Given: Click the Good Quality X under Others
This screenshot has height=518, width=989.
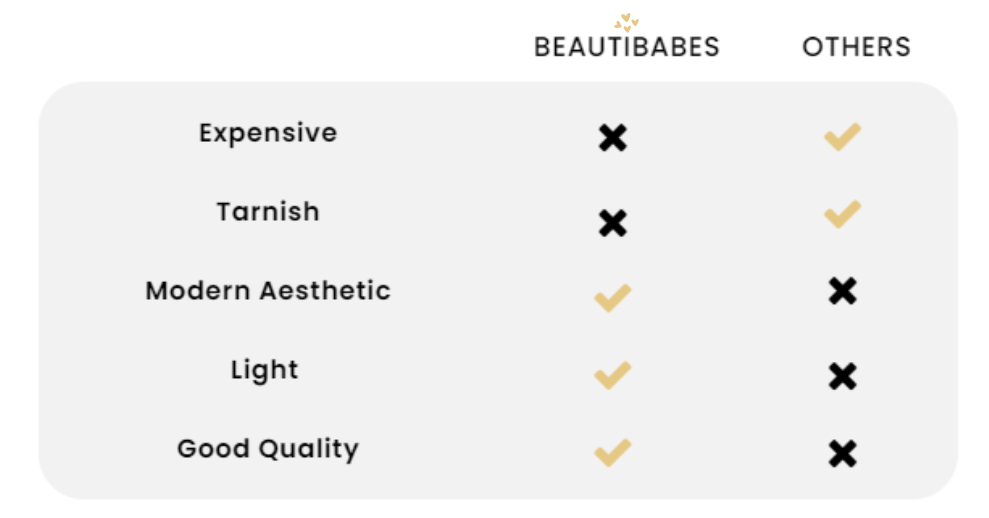Looking at the screenshot, I should (843, 454).
